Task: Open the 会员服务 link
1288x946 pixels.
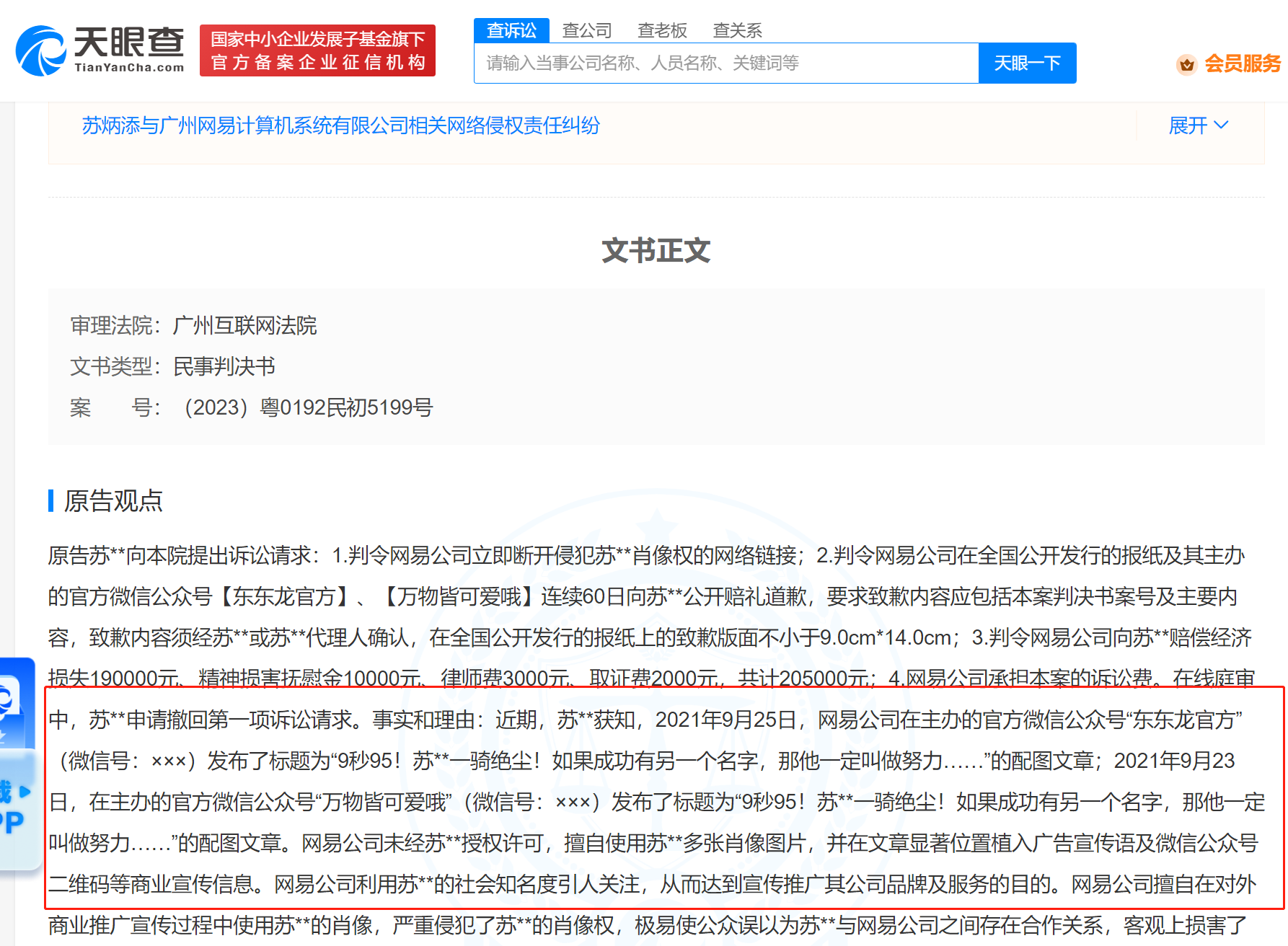Action: click(1243, 64)
